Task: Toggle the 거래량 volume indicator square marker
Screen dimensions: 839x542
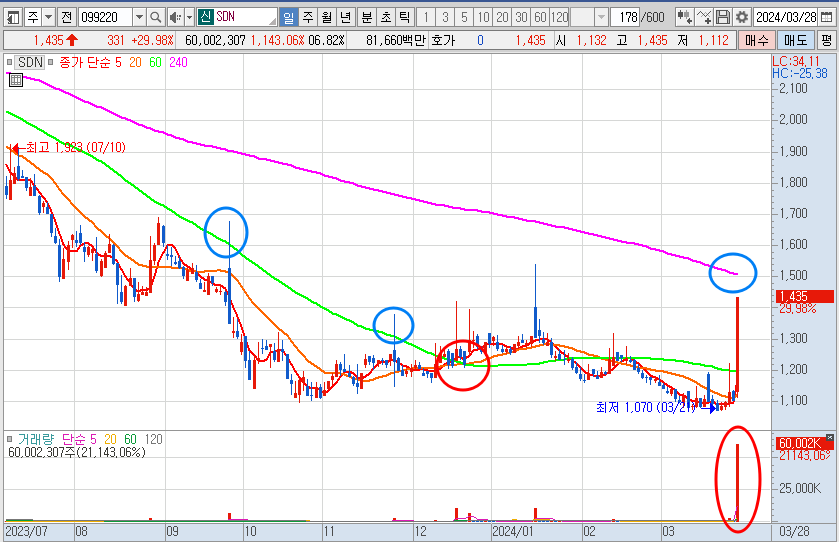Action: tap(9, 439)
